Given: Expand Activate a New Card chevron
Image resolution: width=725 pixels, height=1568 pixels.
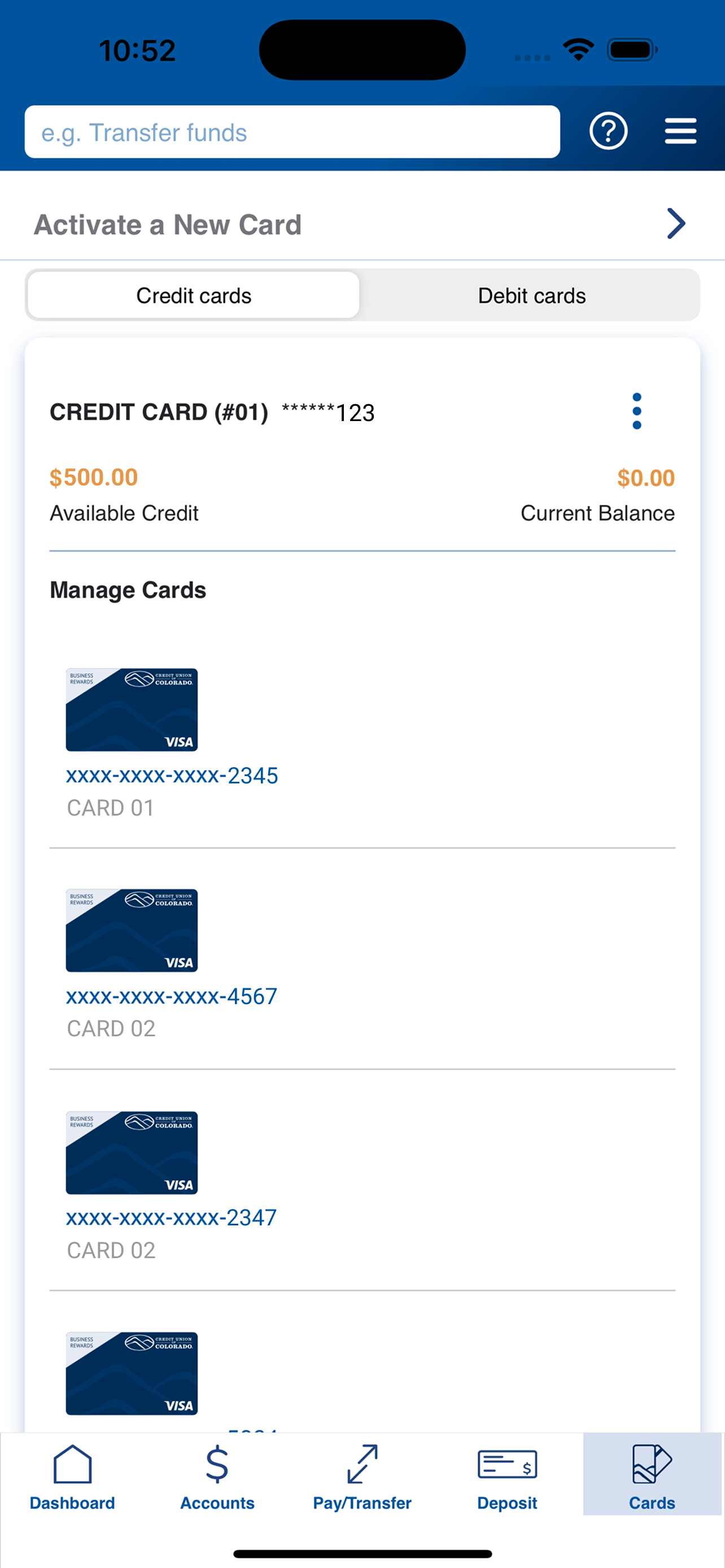Looking at the screenshot, I should [676, 224].
